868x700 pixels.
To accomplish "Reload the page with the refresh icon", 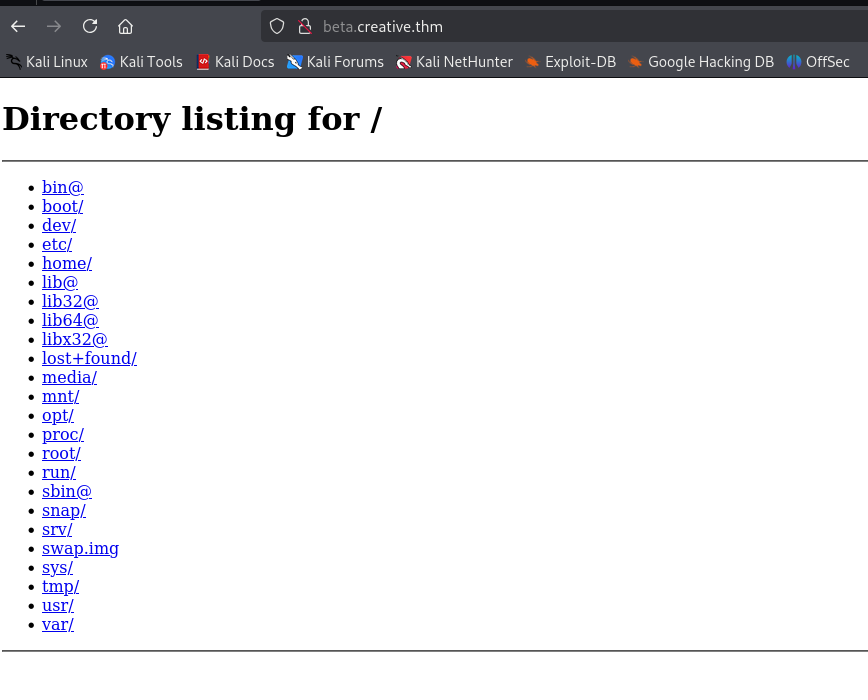I will [x=90, y=26].
